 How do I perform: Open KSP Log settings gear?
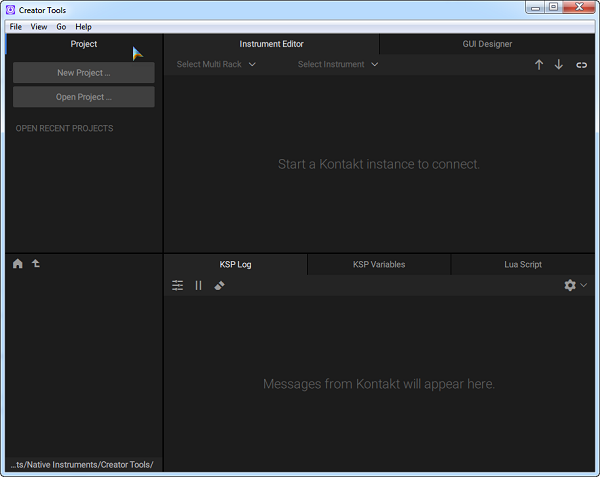point(570,285)
